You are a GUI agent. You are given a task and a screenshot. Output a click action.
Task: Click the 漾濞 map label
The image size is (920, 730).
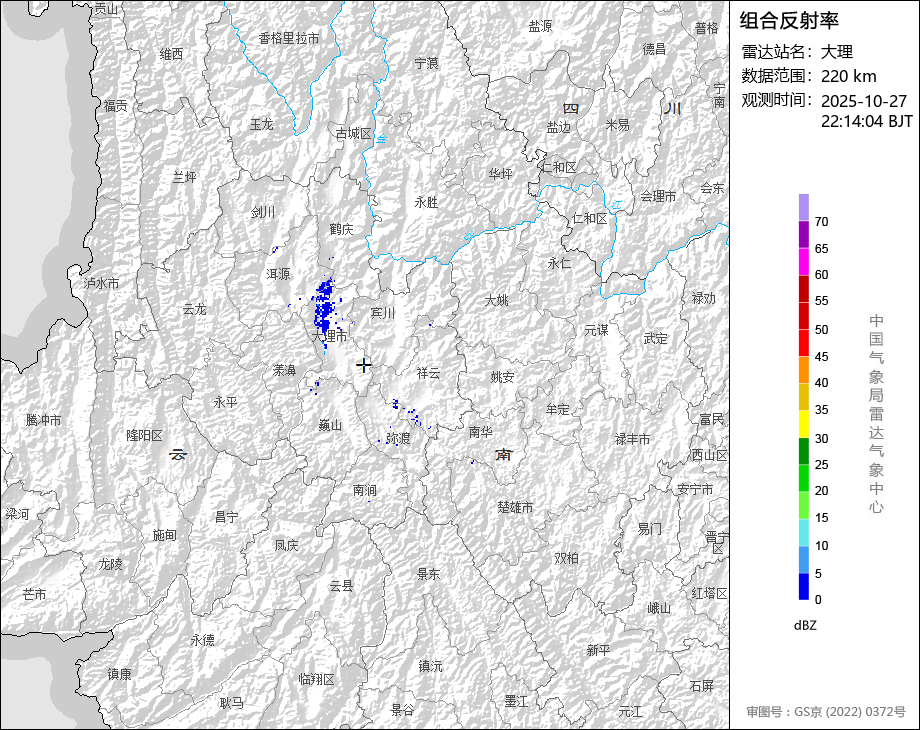coord(285,370)
